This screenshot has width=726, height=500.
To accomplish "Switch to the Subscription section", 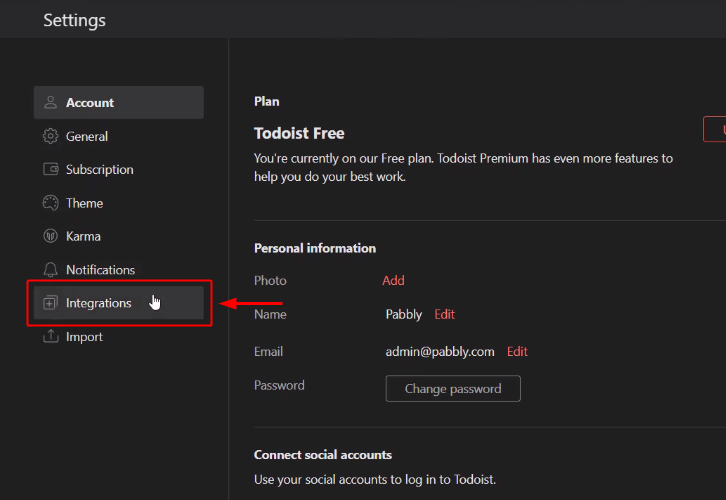I will [x=119, y=169].
